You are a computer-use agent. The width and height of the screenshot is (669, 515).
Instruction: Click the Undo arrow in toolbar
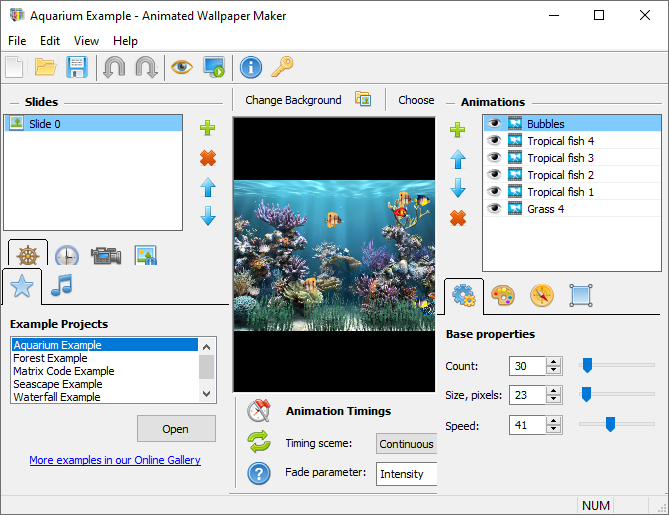[x=113, y=67]
